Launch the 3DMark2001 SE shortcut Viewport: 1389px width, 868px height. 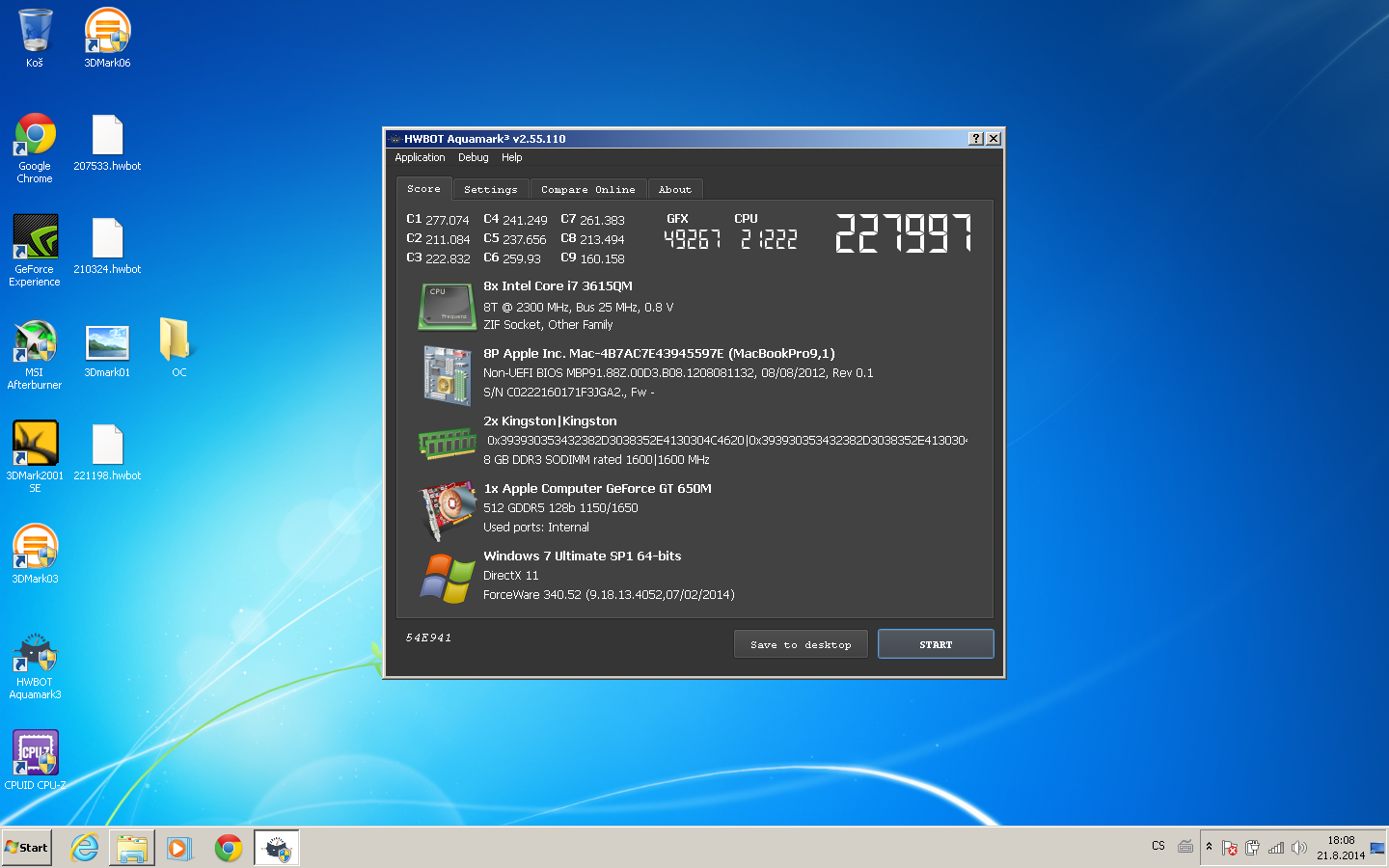[35, 457]
